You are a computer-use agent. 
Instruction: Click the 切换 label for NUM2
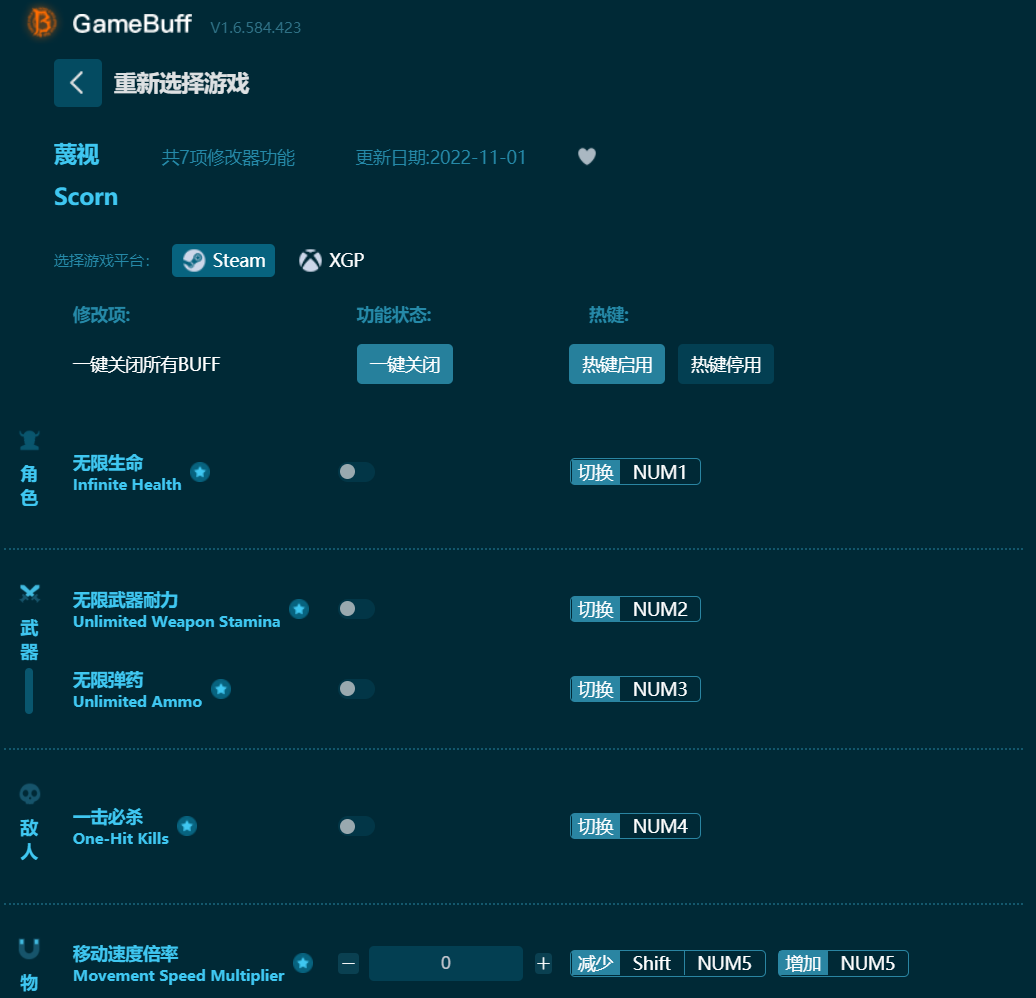coord(595,609)
